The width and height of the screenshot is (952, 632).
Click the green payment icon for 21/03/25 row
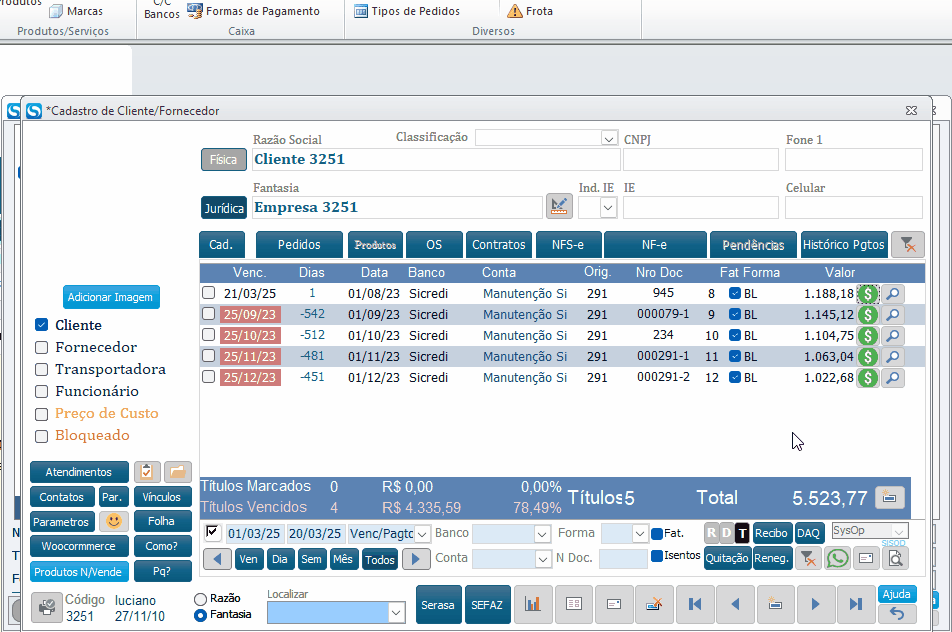pos(868,294)
